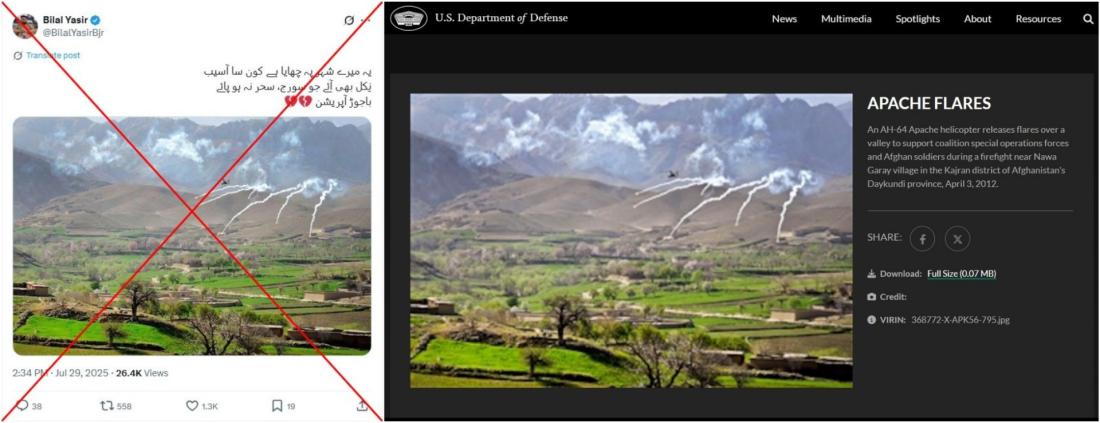Click the search magnifier icon in navbar

[x=1088, y=19]
